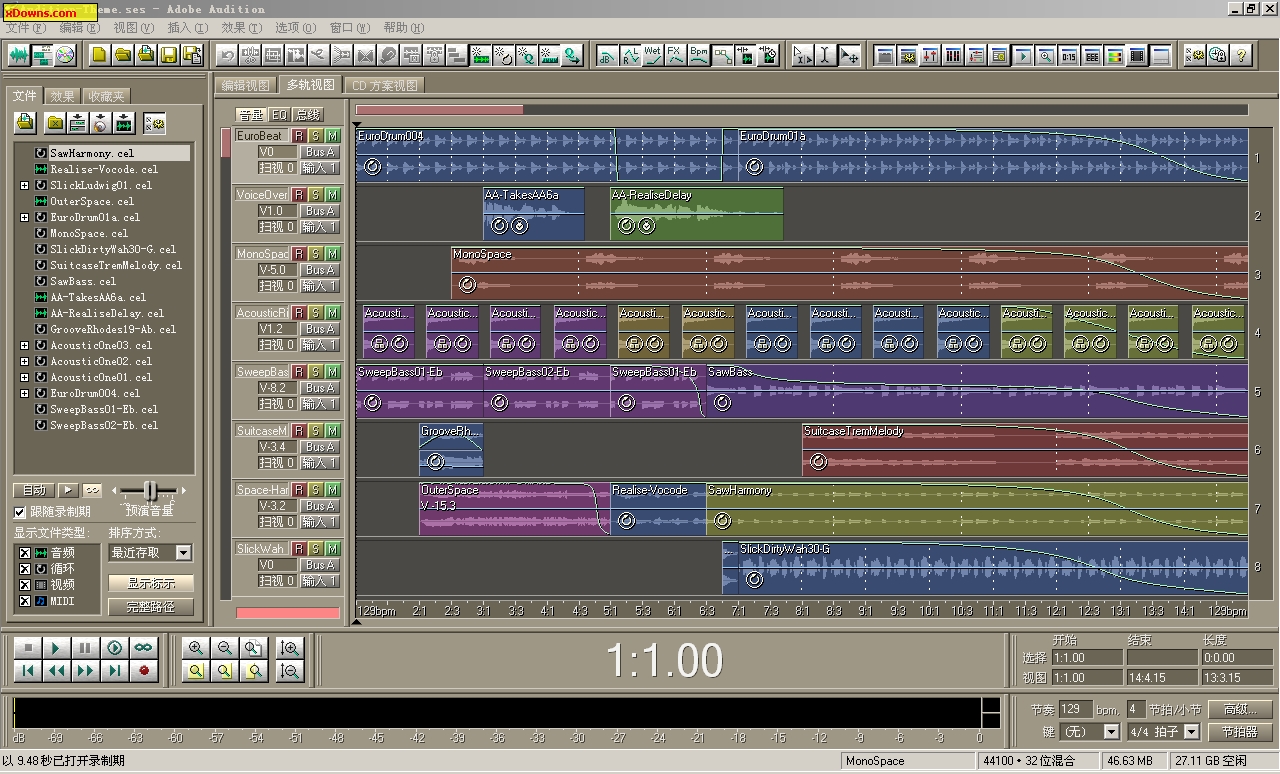Toggle the 视频 file type checkbox

(25, 585)
